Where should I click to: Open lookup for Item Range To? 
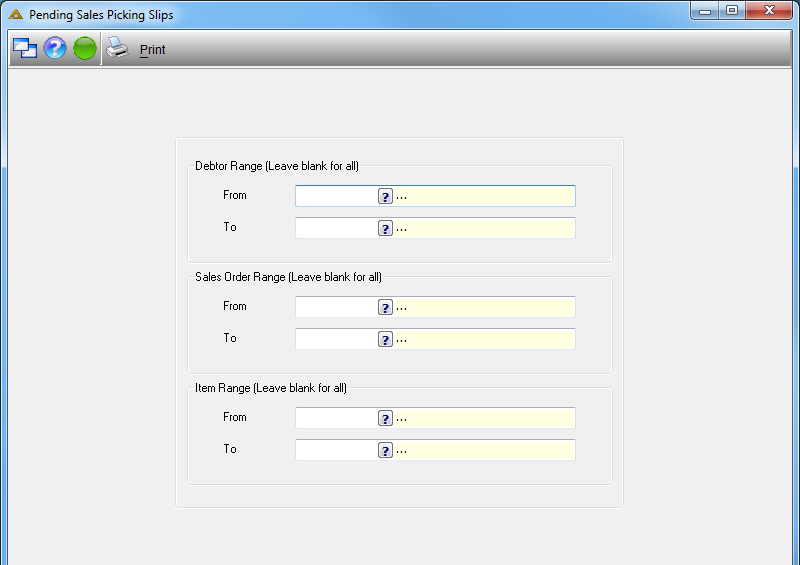[385, 450]
